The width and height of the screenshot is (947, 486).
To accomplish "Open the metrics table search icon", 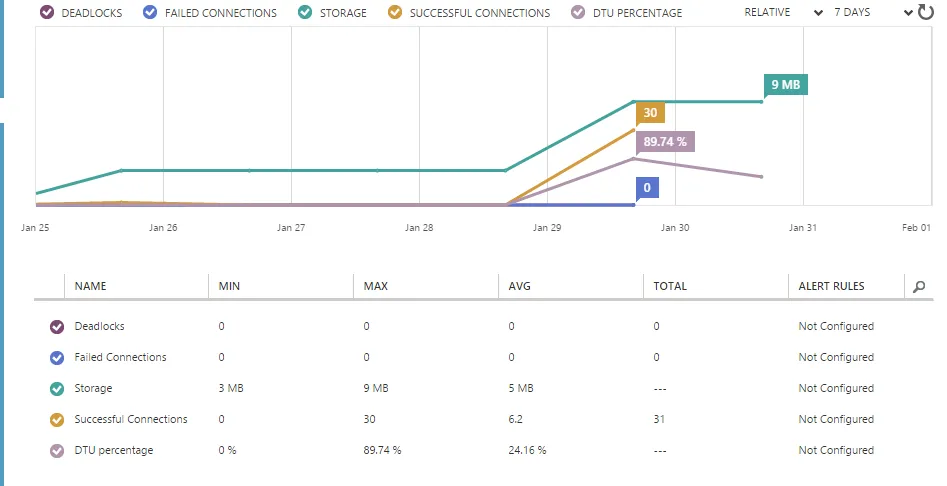I will pyautogui.click(x=919, y=287).
